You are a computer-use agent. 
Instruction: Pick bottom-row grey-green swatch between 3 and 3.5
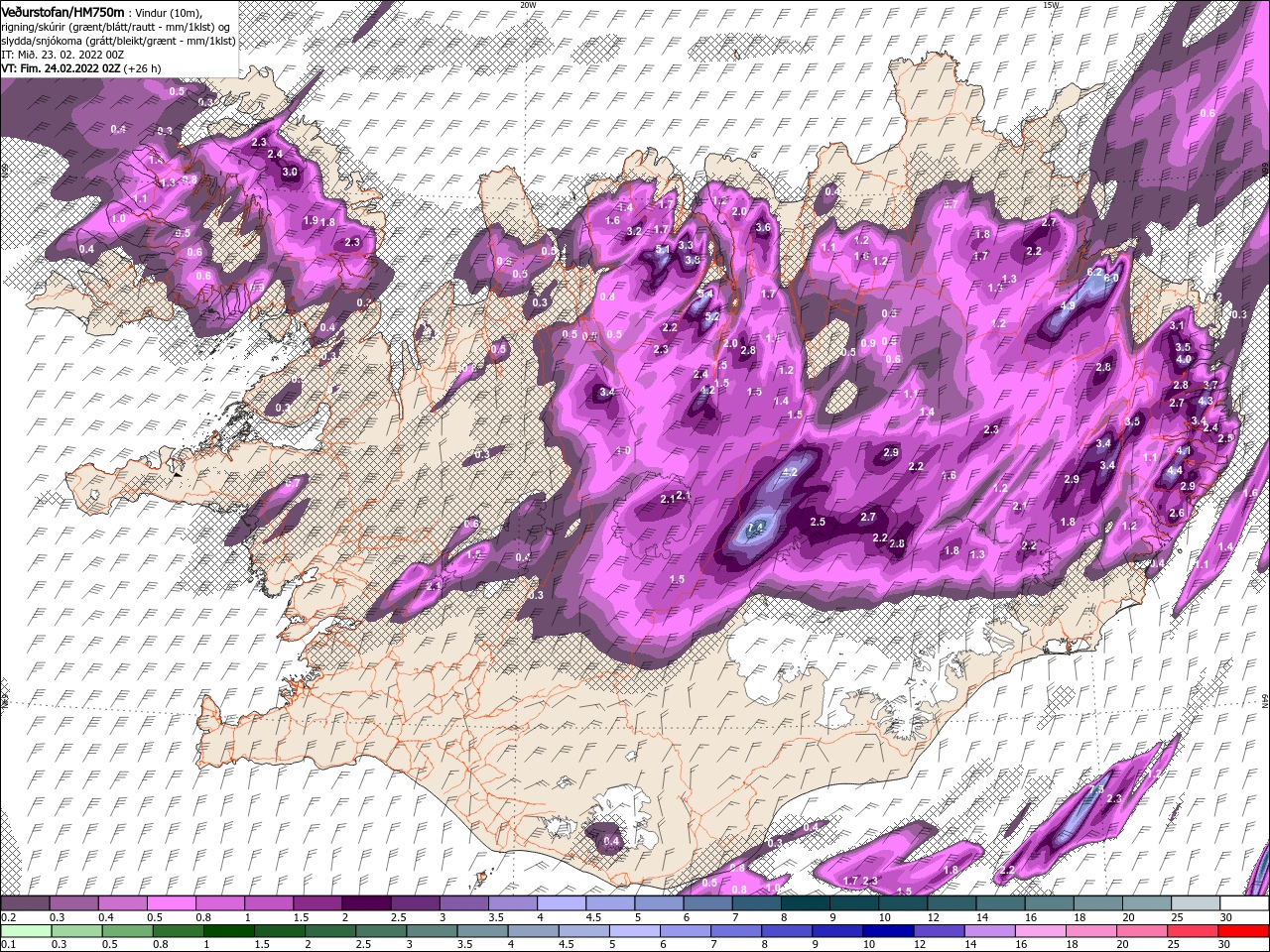click(x=433, y=931)
